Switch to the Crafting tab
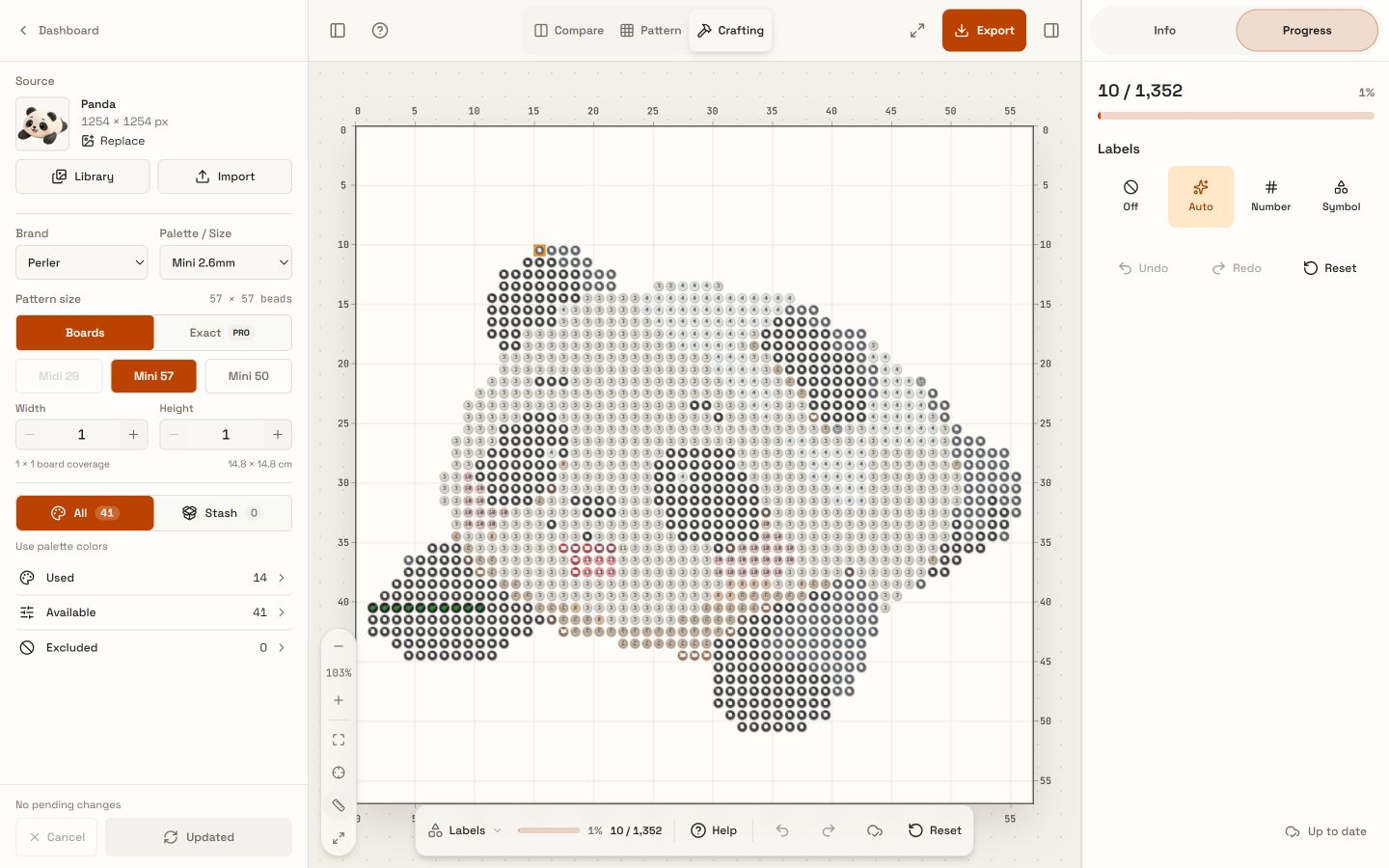1389x868 pixels. 730,31
